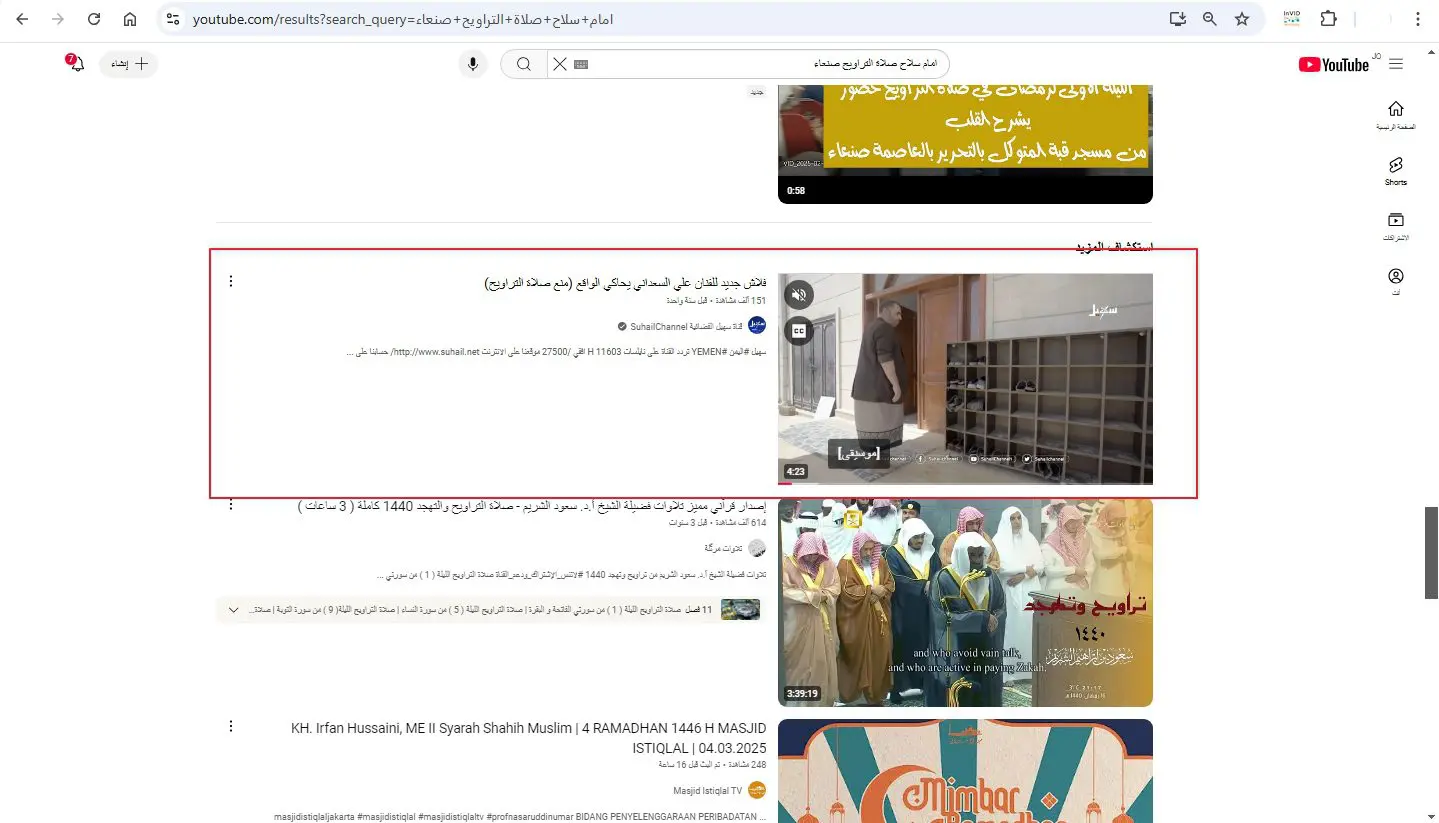Open the SuhailChannel channel name link
The image size is (1439, 823).
point(686,326)
